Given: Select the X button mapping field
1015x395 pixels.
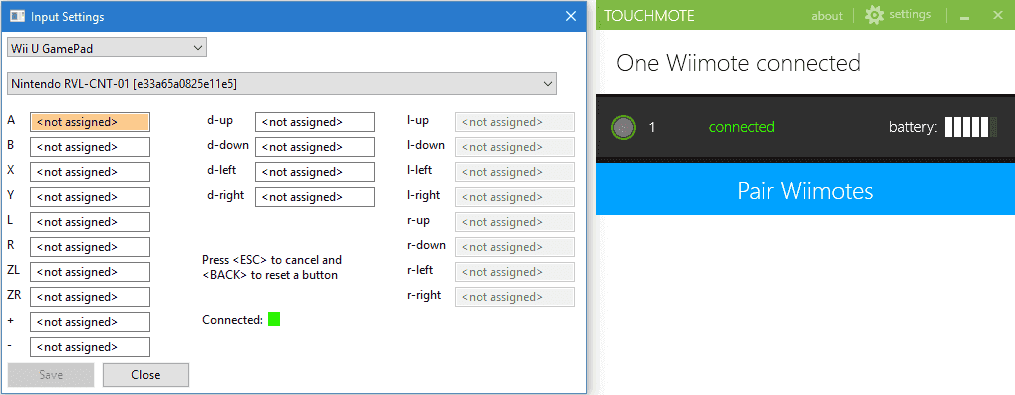Looking at the screenshot, I should (x=90, y=172).
